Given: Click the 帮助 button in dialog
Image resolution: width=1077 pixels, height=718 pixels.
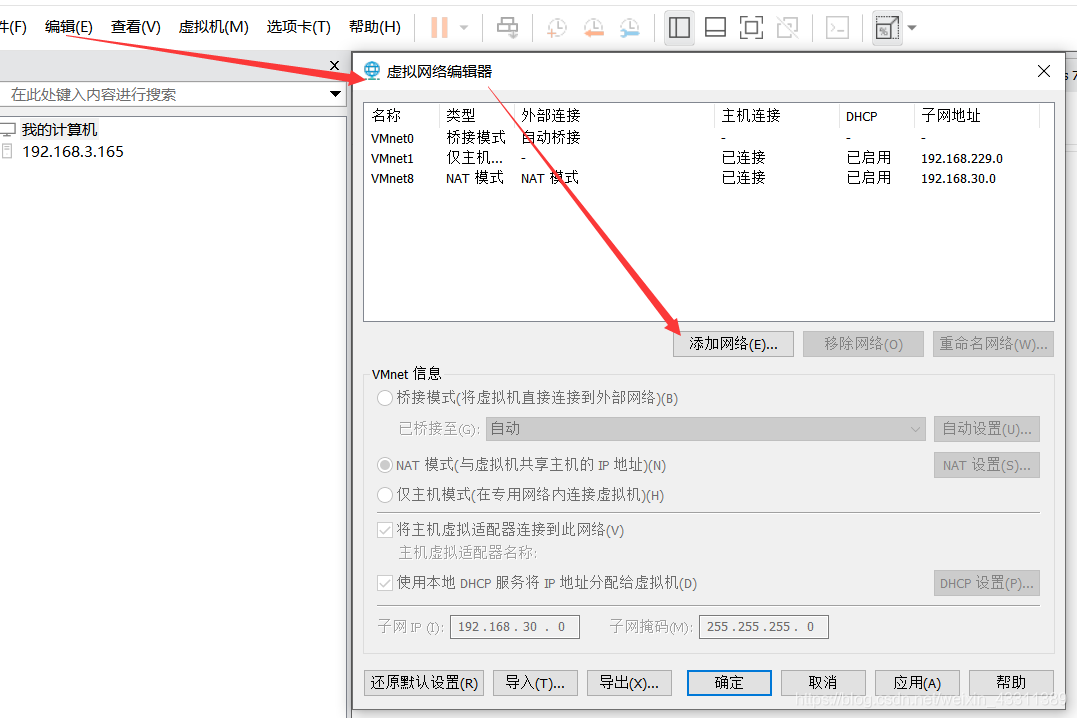Looking at the screenshot, I should click(x=1011, y=683).
